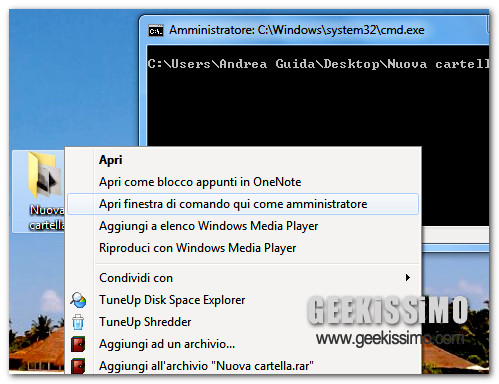Click the archive icon beside Nuova cartella.rar entry
This screenshot has height=384, width=499.
[78, 366]
